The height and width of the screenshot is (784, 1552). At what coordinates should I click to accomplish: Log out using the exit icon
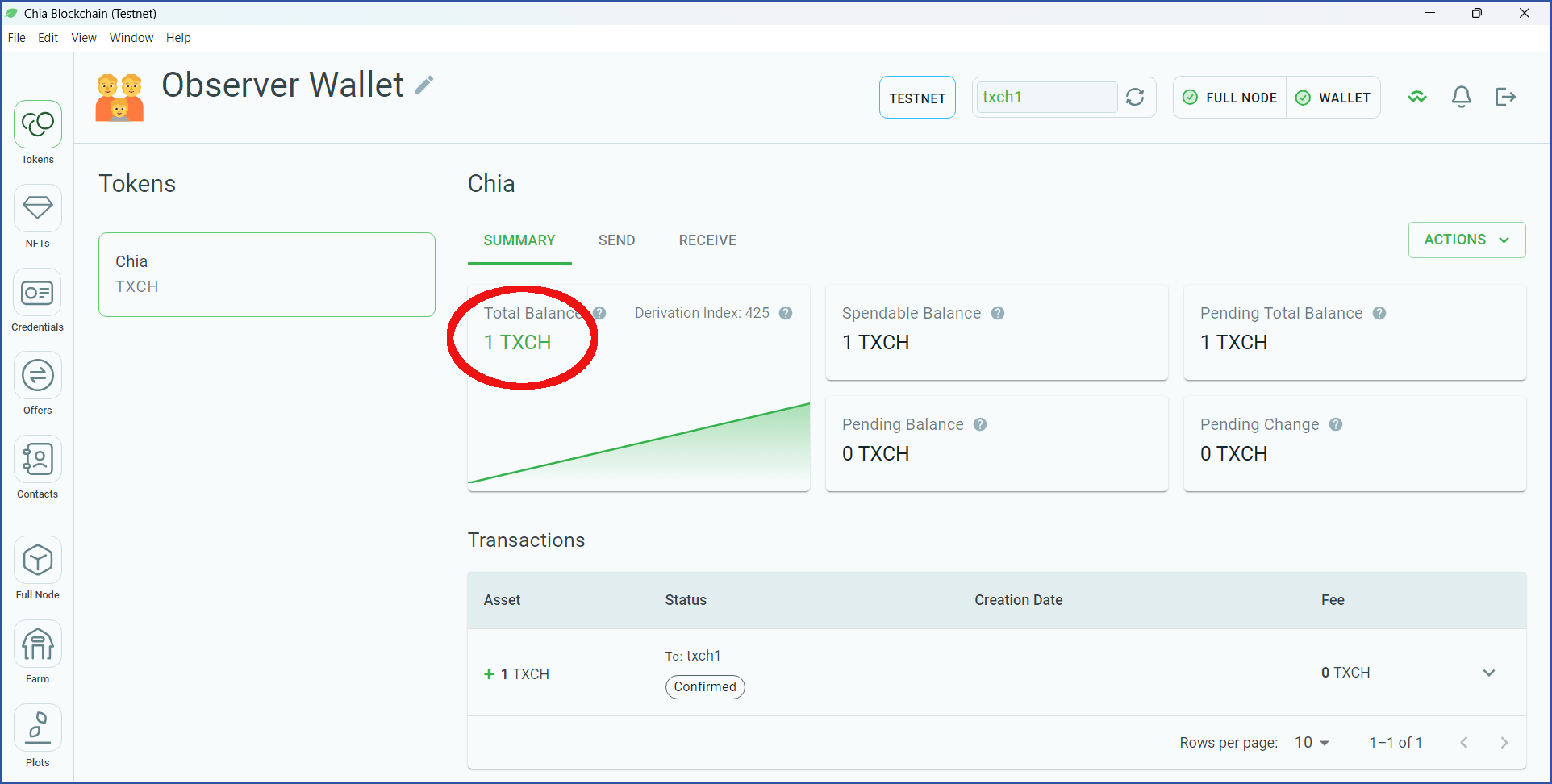tap(1505, 97)
